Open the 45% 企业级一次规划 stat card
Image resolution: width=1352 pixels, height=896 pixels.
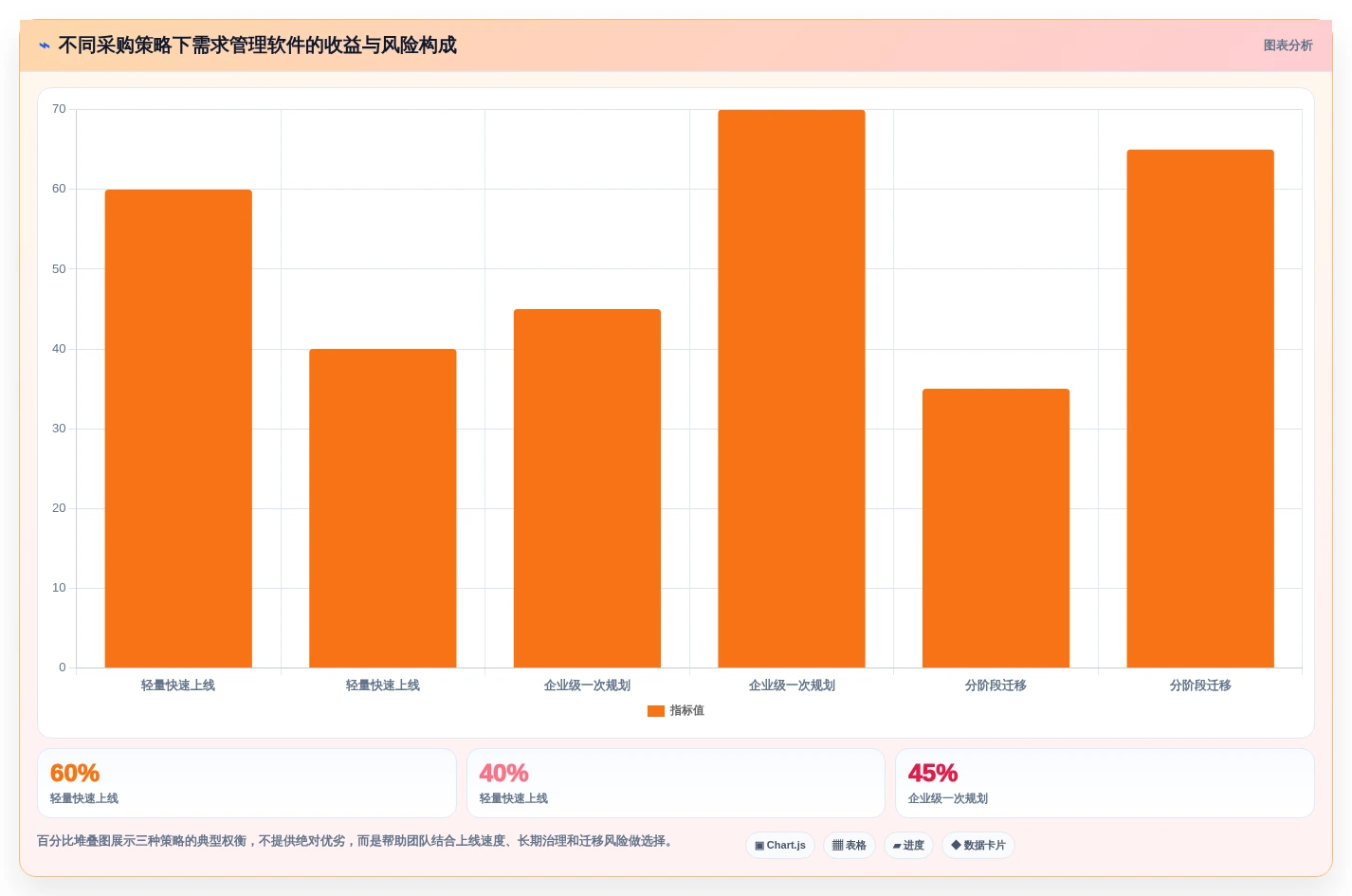1105,783
